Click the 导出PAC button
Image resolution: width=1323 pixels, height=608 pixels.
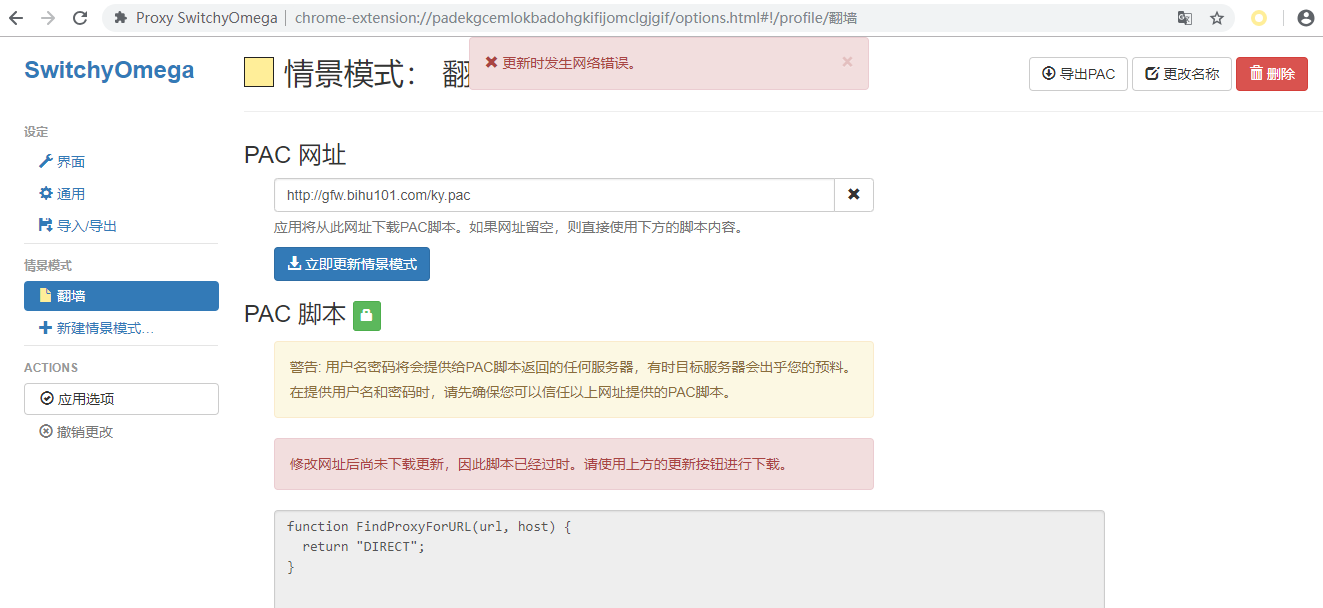pyautogui.click(x=1078, y=74)
